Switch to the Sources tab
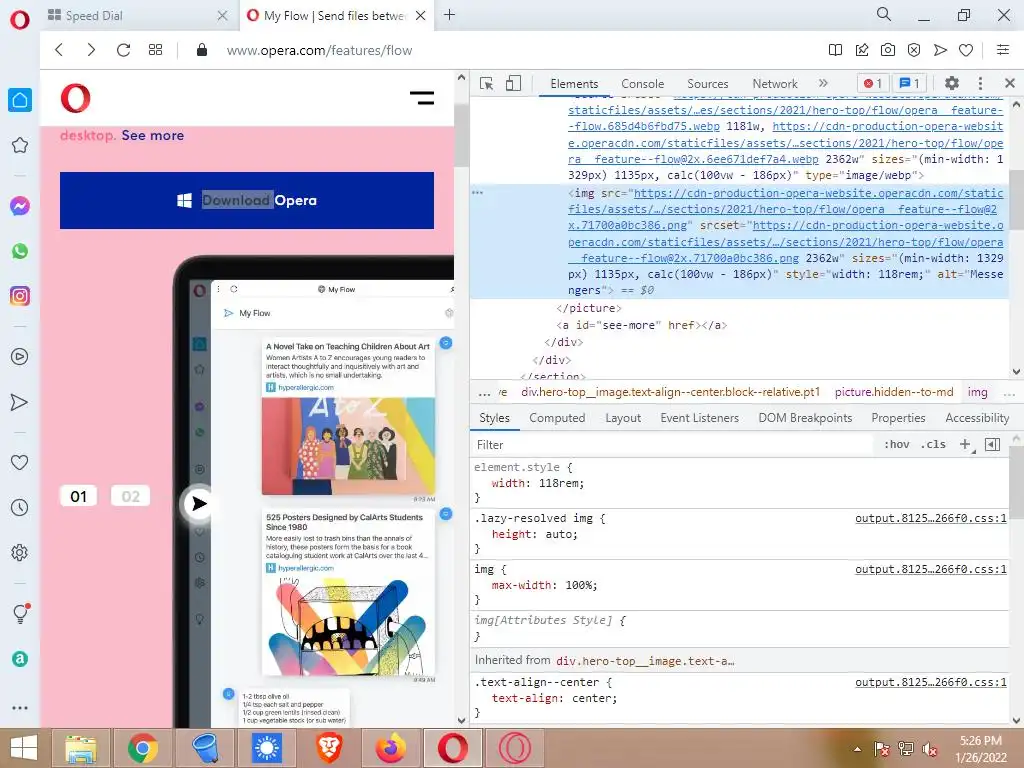 (x=707, y=84)
